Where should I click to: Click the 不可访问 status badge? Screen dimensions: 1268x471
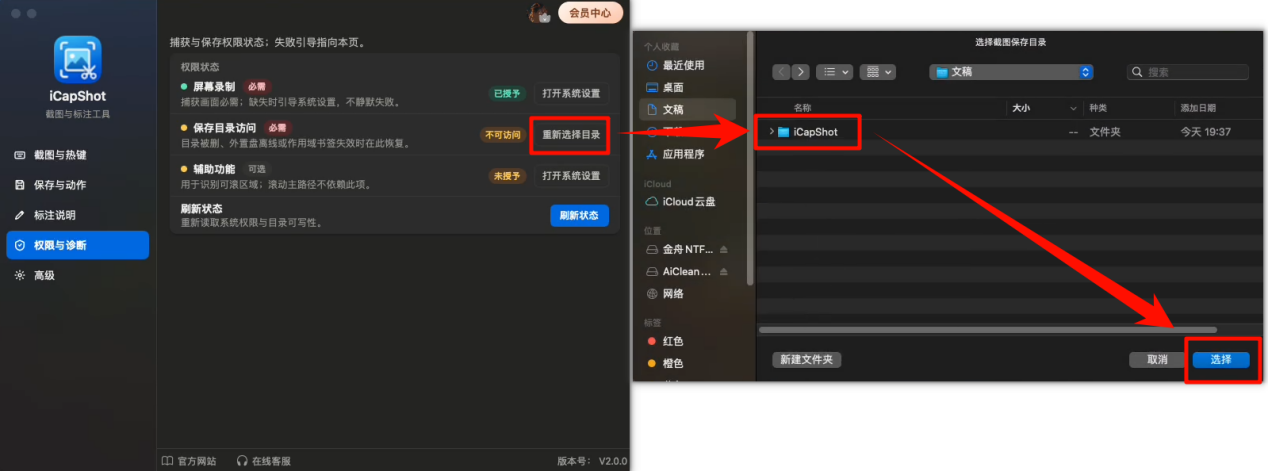point(503,134)
